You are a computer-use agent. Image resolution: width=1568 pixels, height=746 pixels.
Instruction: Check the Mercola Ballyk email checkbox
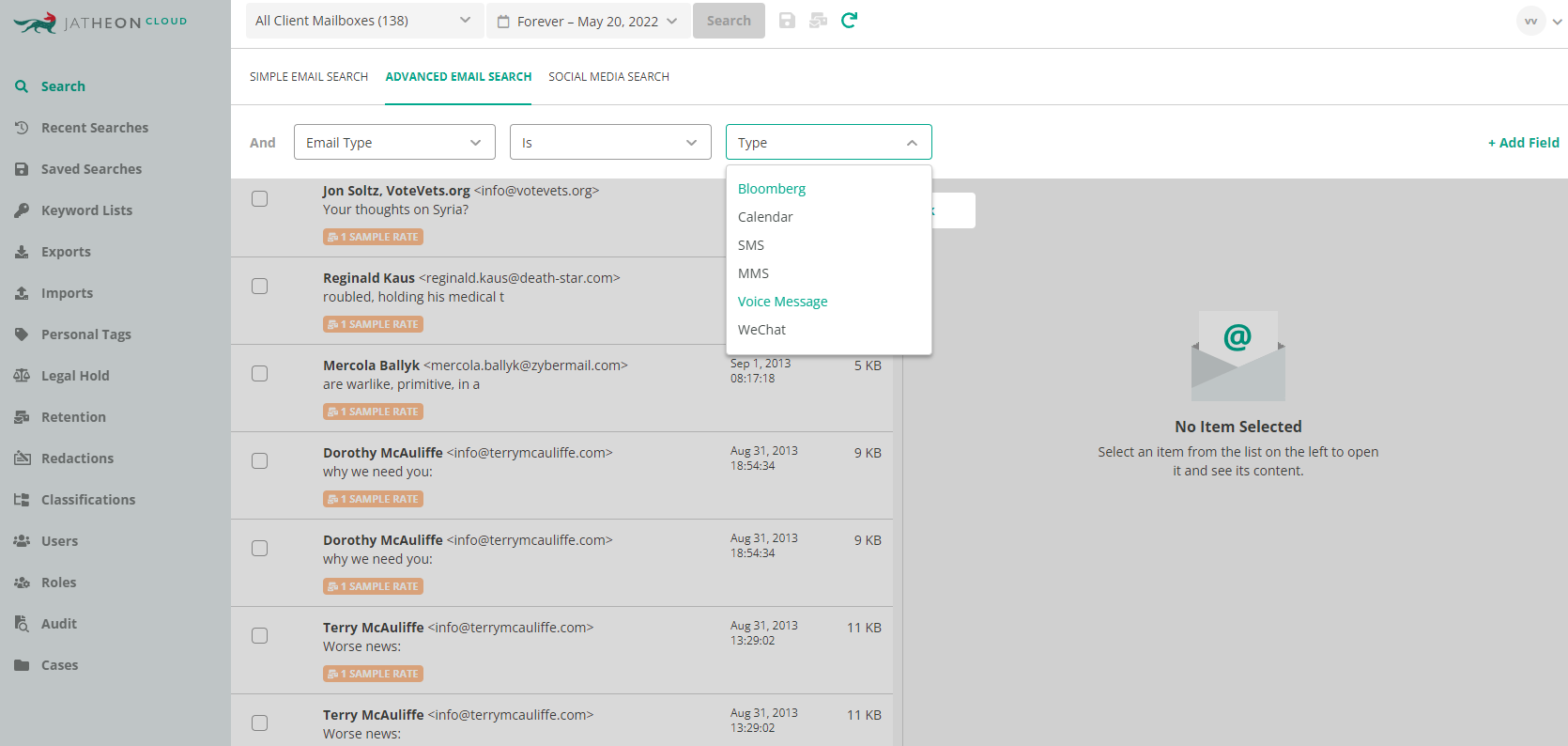tap(260, 374)
